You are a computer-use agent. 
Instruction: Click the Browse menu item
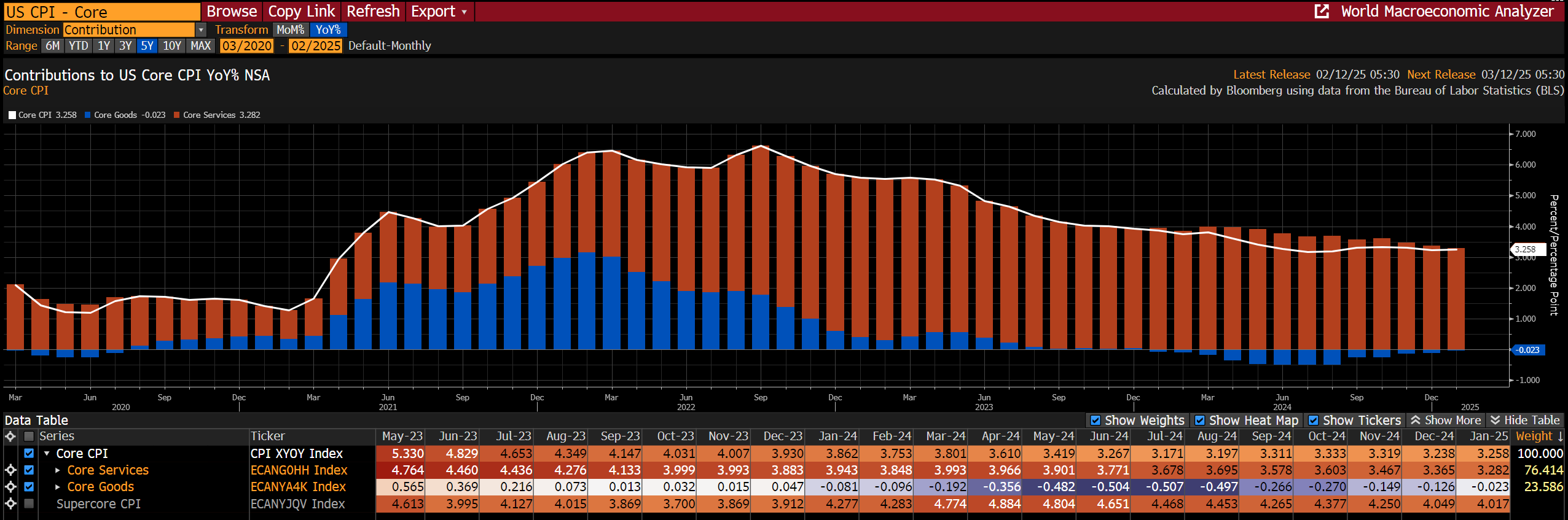click(x=232, y=11)
